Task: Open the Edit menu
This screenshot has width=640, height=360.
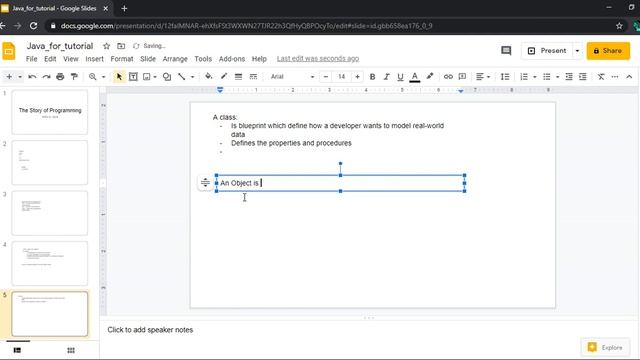Action: point(50,59)
